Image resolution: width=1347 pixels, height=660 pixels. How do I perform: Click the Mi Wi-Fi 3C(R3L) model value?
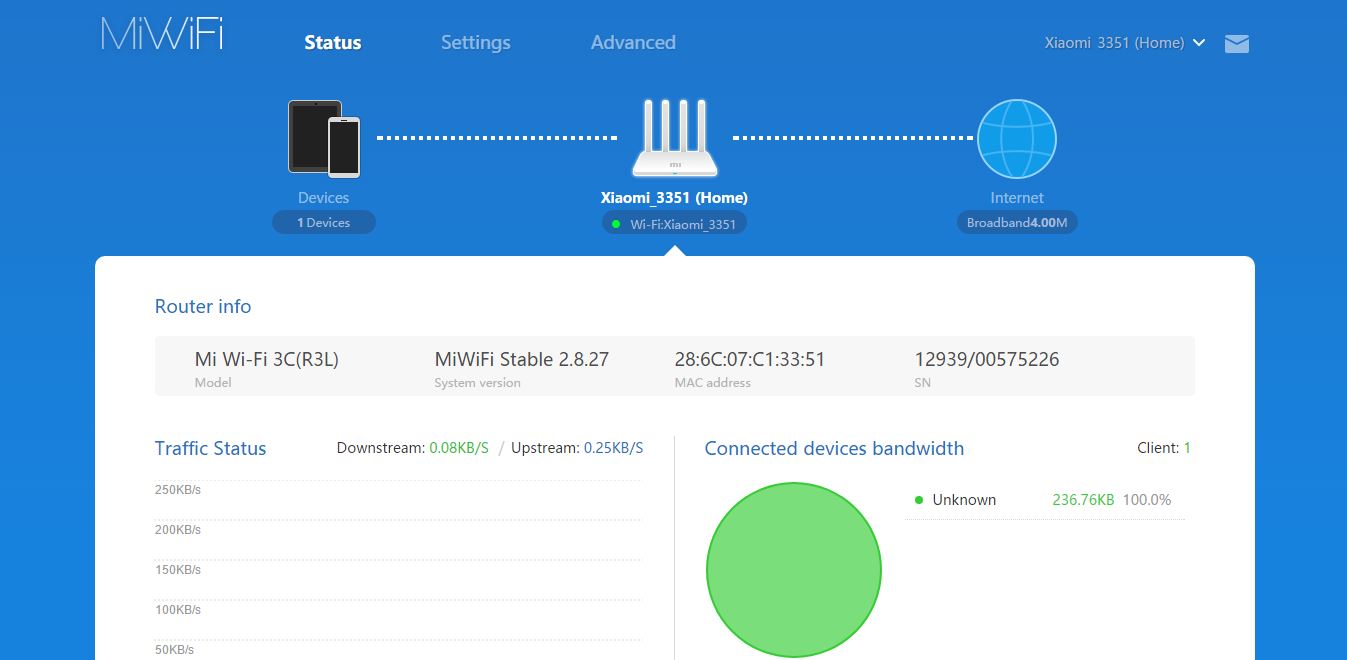click(x=267, y=359)
